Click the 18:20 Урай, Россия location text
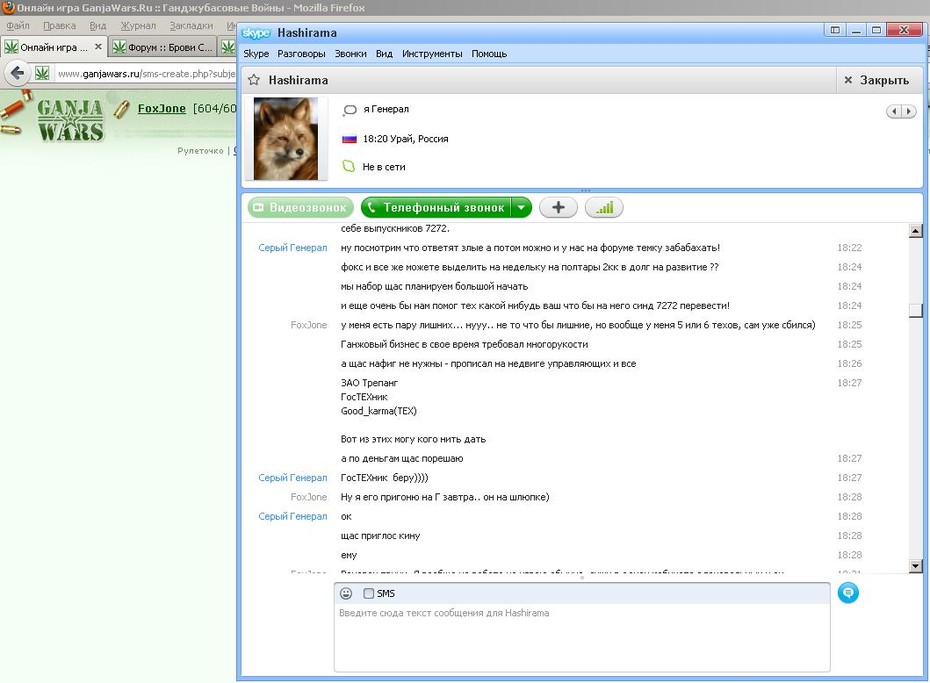The image size is (930, 683). pyautogui.click(x=405, y=139)
